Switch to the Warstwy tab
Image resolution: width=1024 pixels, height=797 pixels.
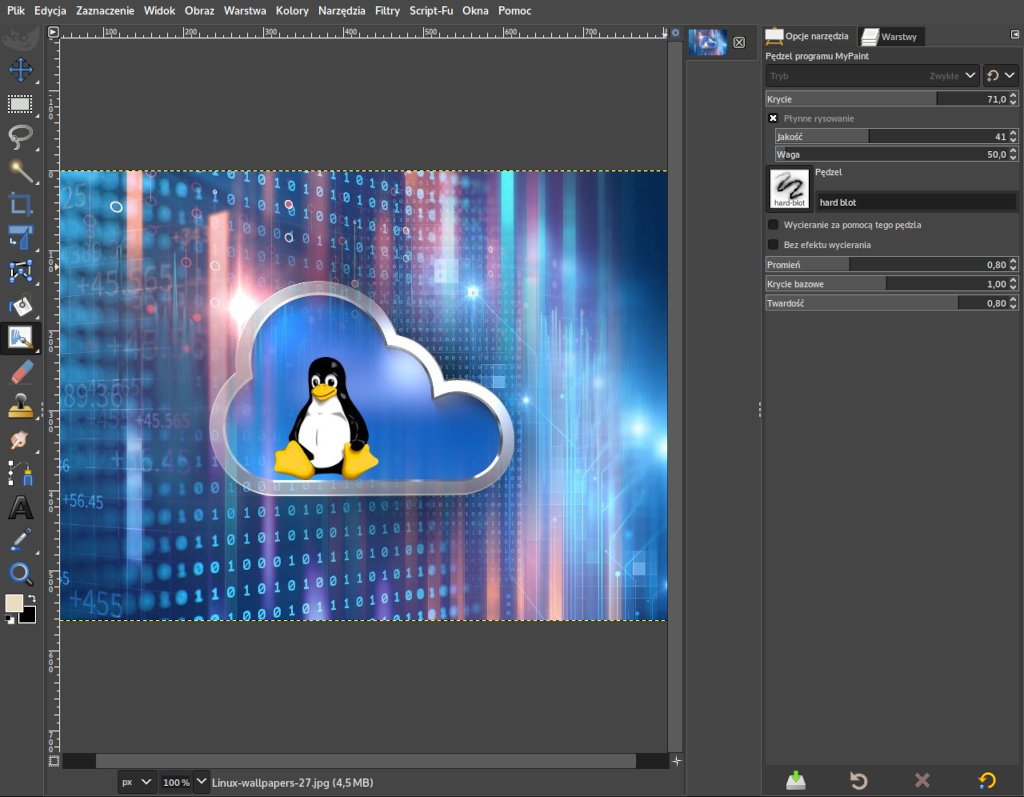click(x=889, y=37)
